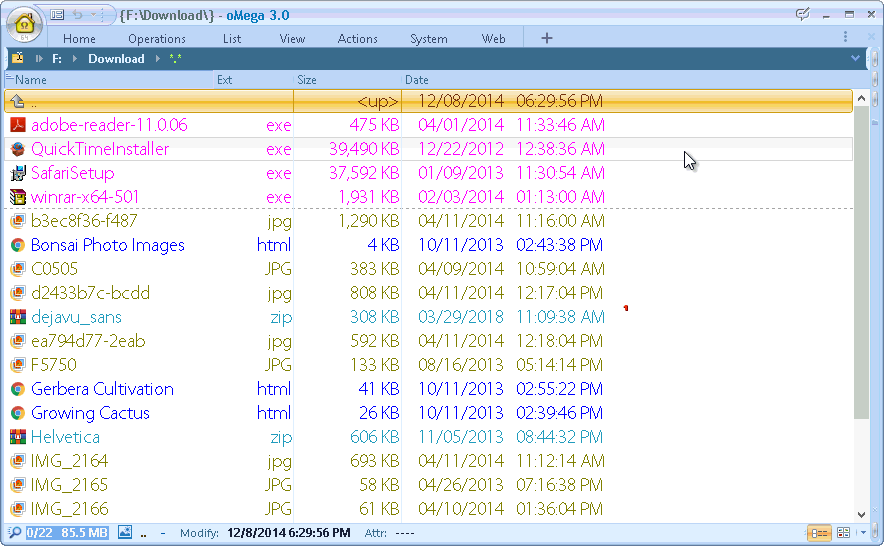
Task: Click the Bonsai Photo Images Chrome icon
Action: coord(17,245)
